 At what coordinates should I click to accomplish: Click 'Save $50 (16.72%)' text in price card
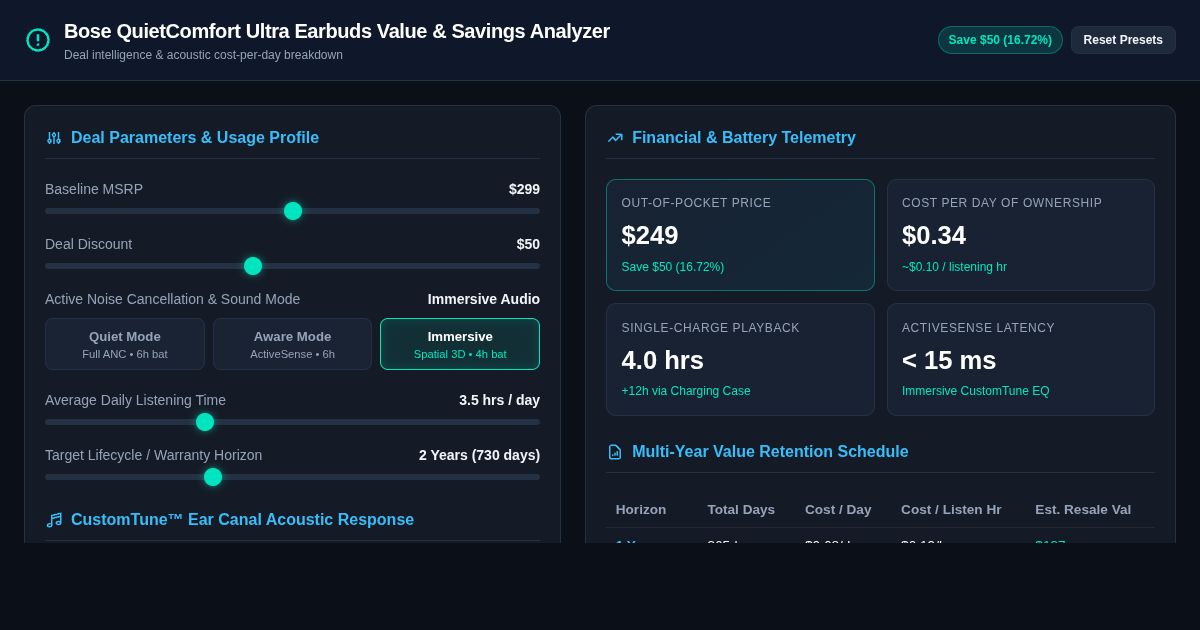[673, 267]
